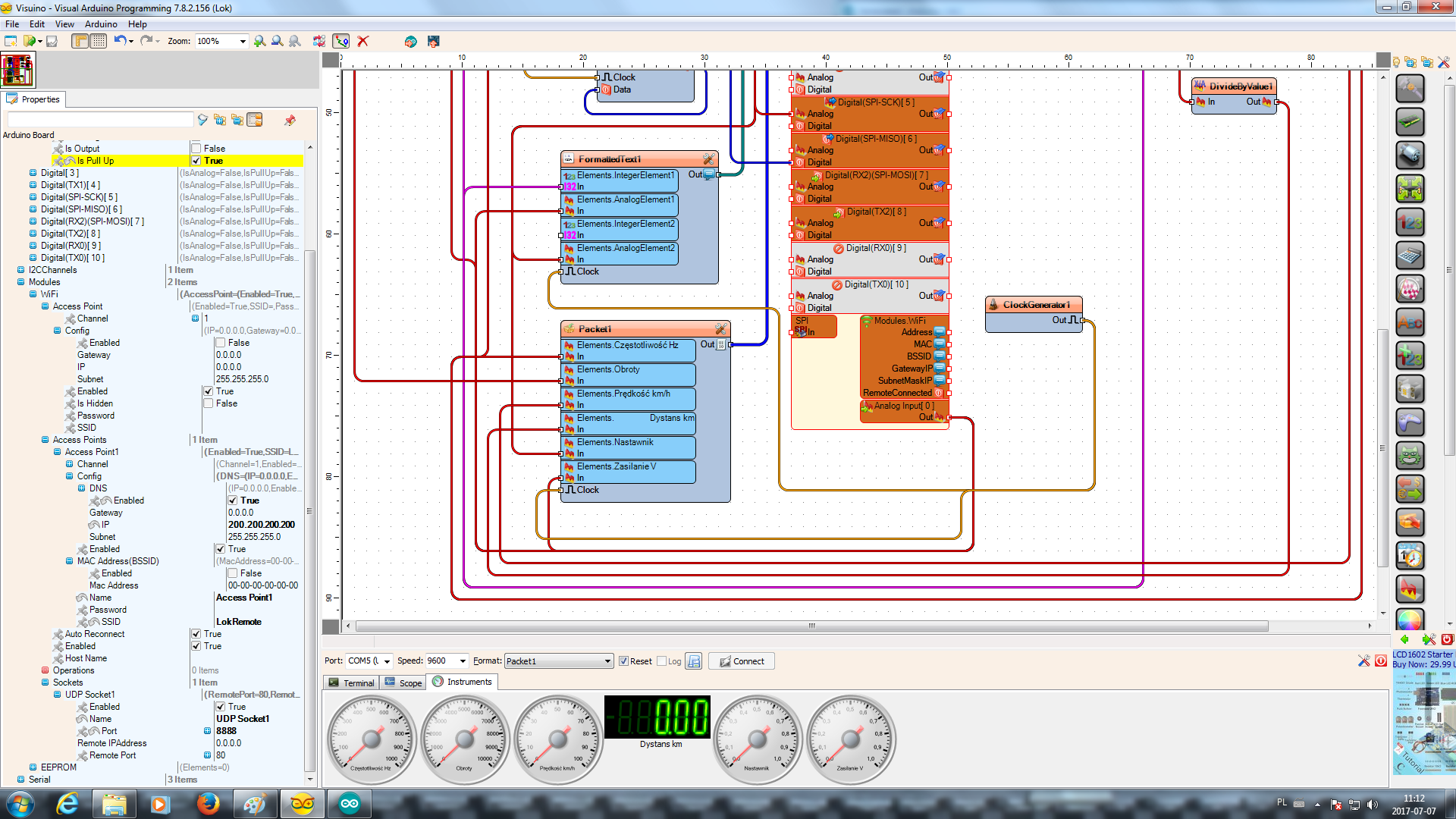The image size is (1456, 819).
Task: Expand the I2CChannels tree node
Action: point(20,270)
